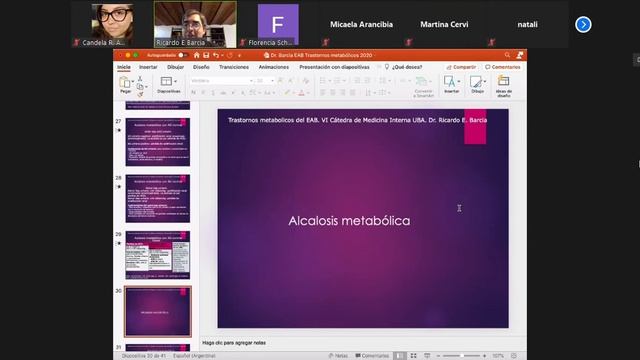
Task: Click the bulleted list icon
Action: click(x=322, y=81)
